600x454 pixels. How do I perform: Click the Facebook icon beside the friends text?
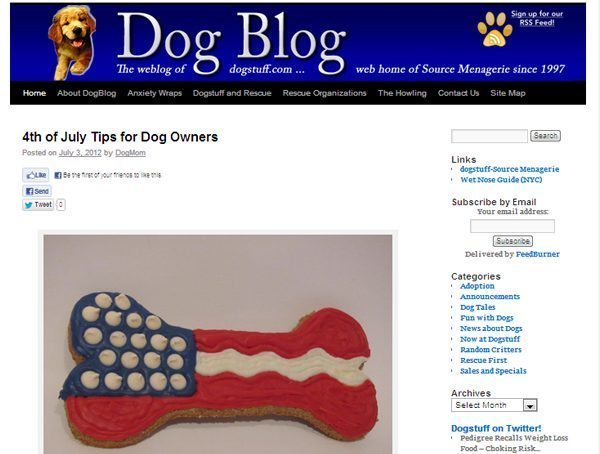point(58,175)
